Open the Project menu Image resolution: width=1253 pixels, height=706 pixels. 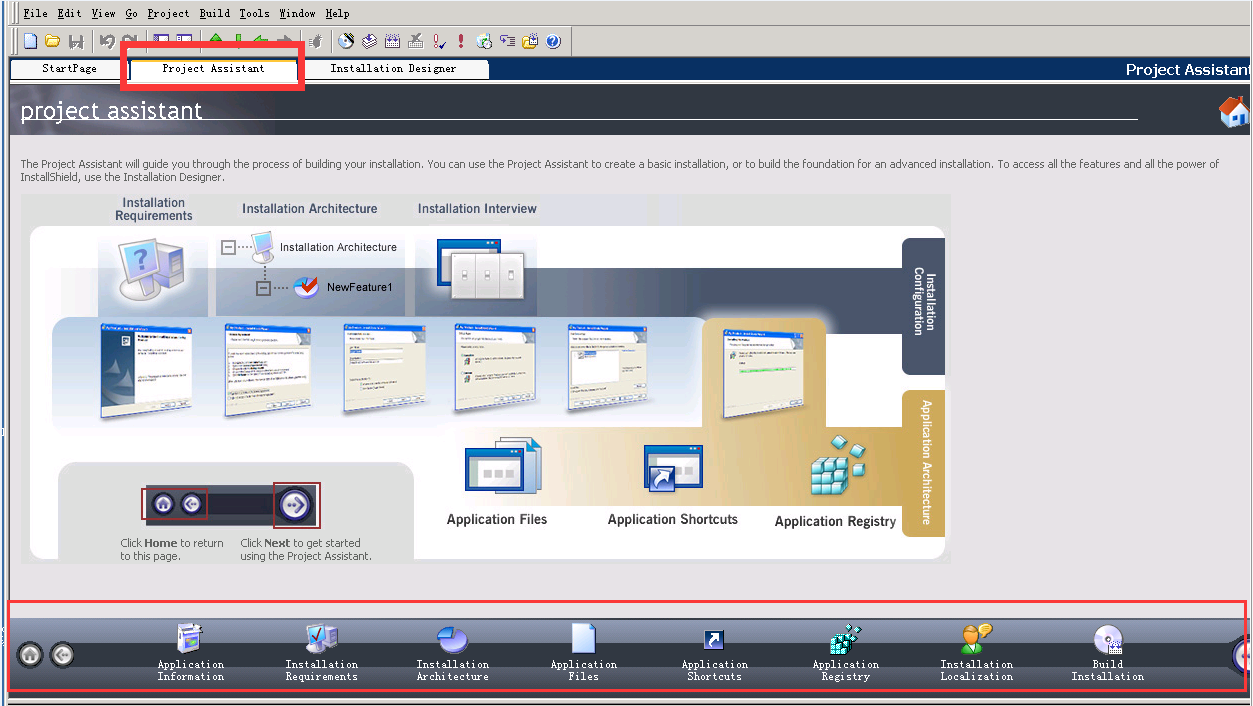[x=168, y=13]
